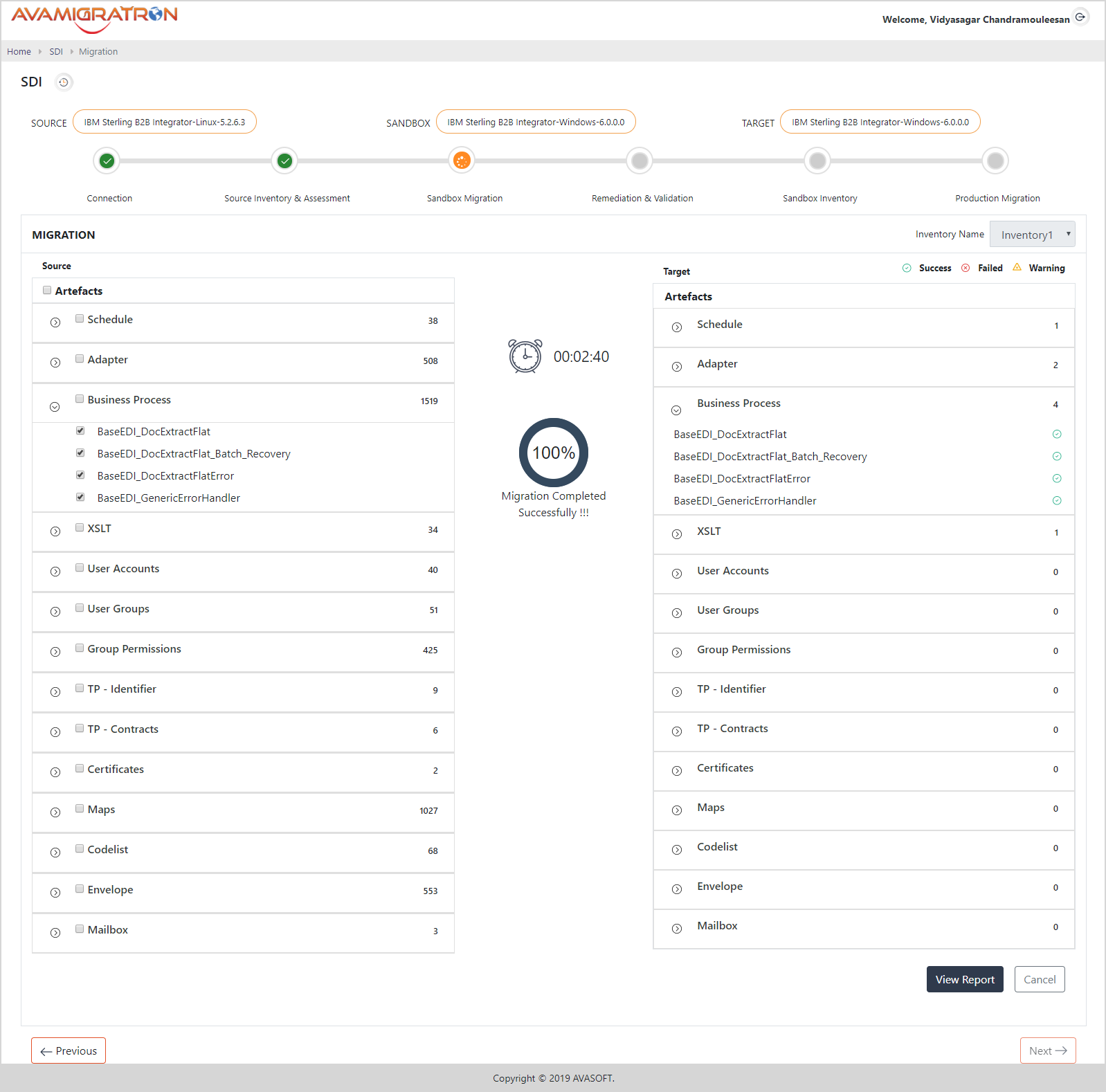This screenshot has height=1092, width=1106.
Task: Click the SANDBOX system pill
Action: [536, 122]
